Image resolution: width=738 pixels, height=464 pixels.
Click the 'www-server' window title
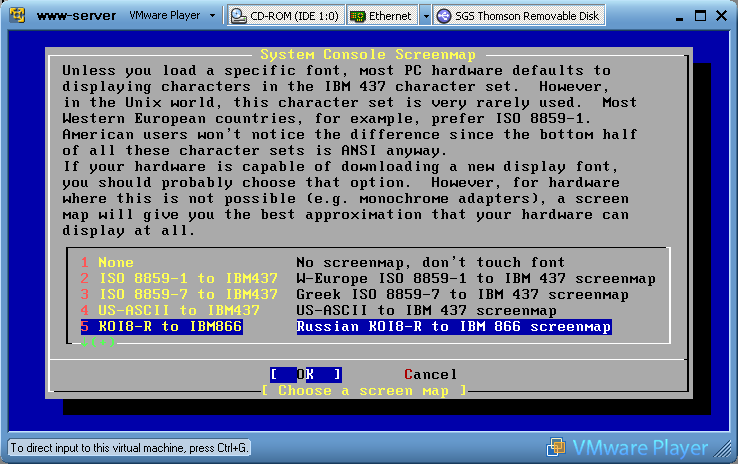tap(76, 16)
